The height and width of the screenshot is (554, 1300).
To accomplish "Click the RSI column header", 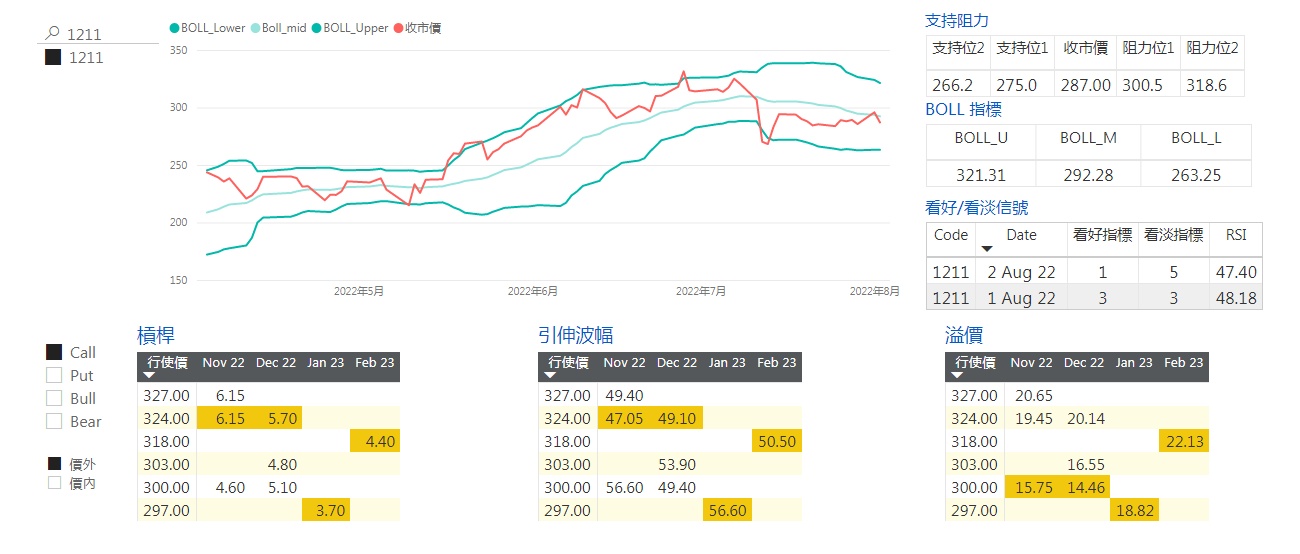I will tap(1236, 235).
